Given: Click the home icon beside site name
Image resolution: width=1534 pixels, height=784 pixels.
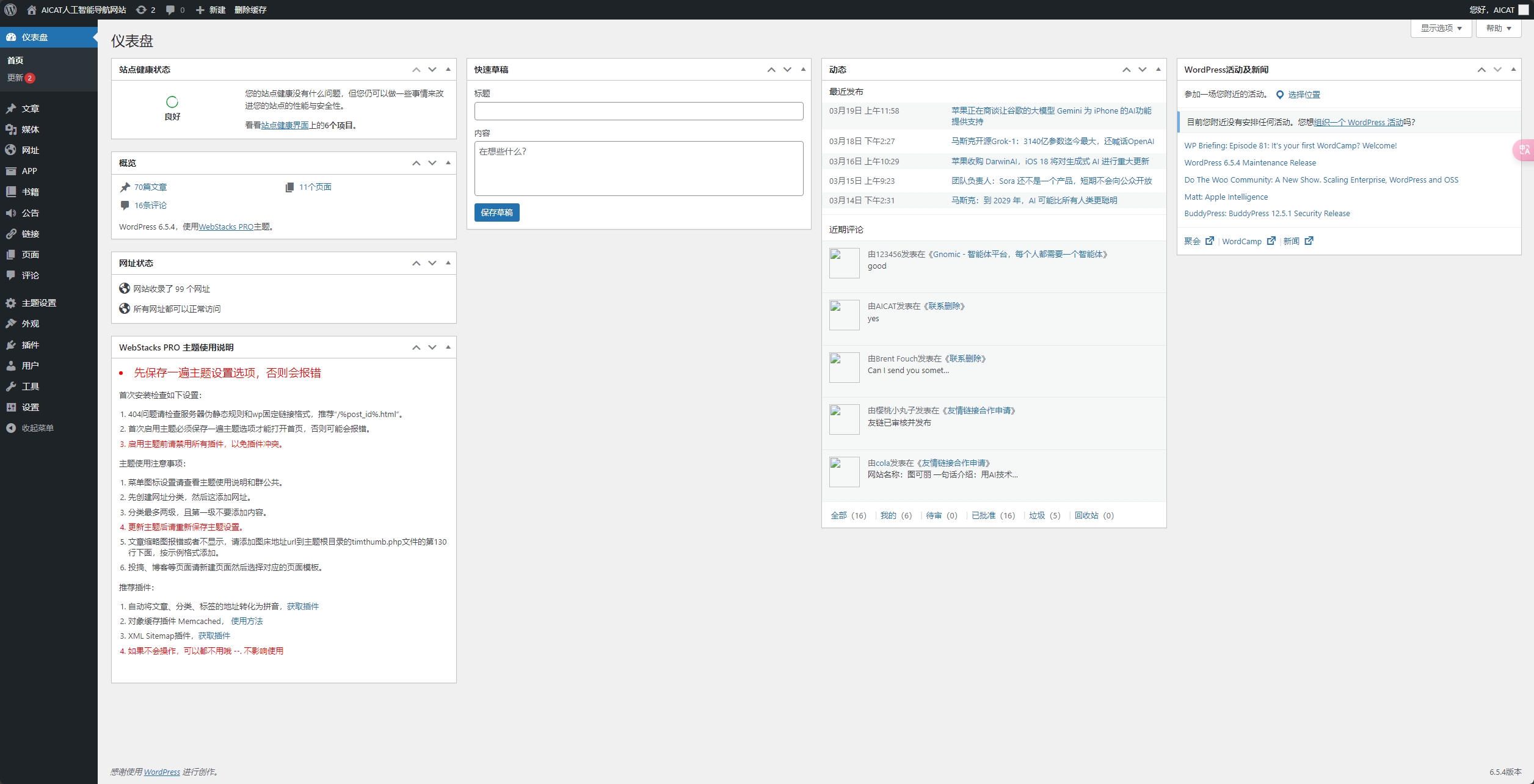Looking at the screenshot, I should click(32, 10).
